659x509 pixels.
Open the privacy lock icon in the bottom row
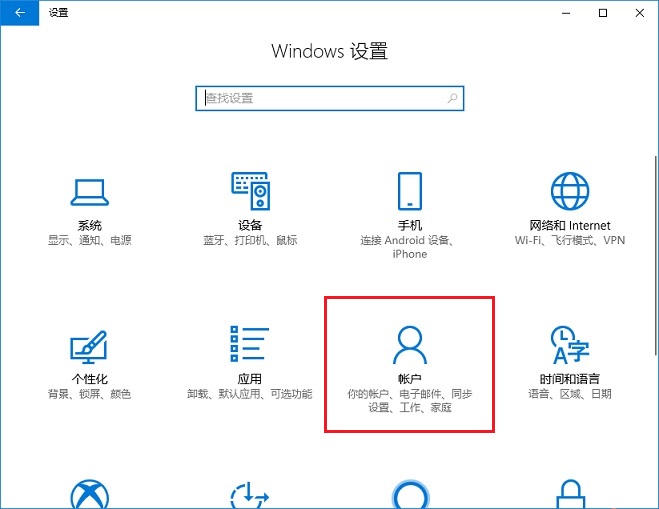[570, 496]
